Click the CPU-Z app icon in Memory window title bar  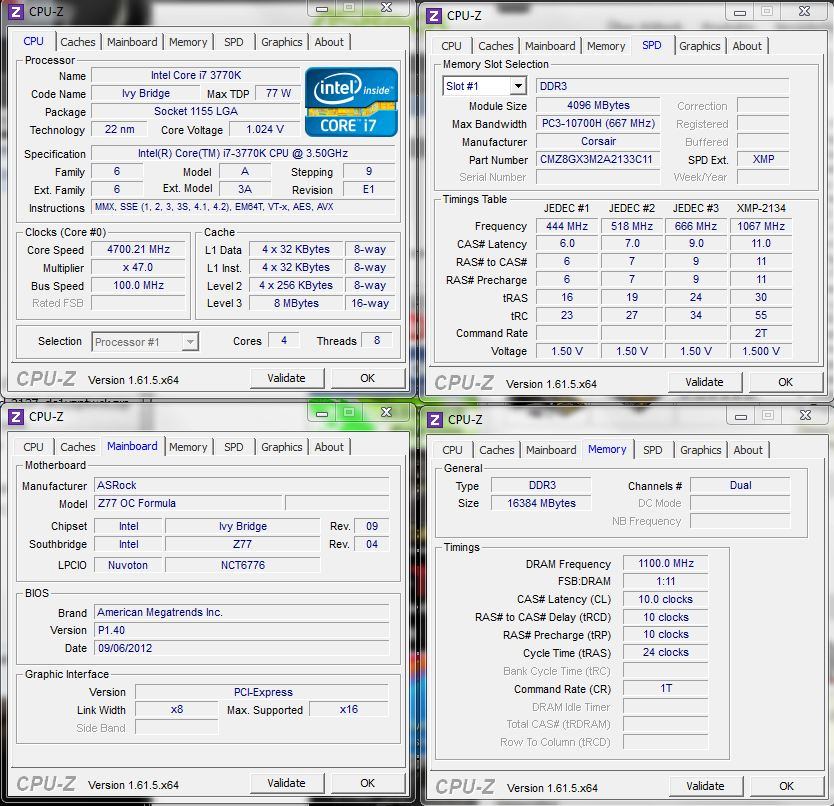tap(435, 420)
